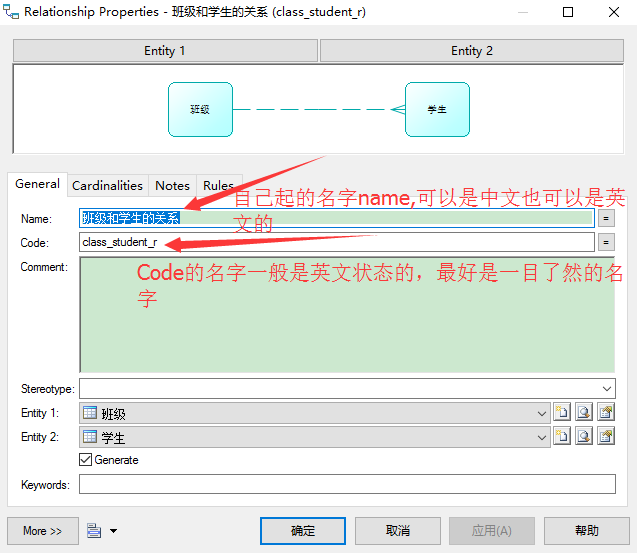Open the Rules tab
This screenshot has height=553, width=637.
(x=219, y=186)
